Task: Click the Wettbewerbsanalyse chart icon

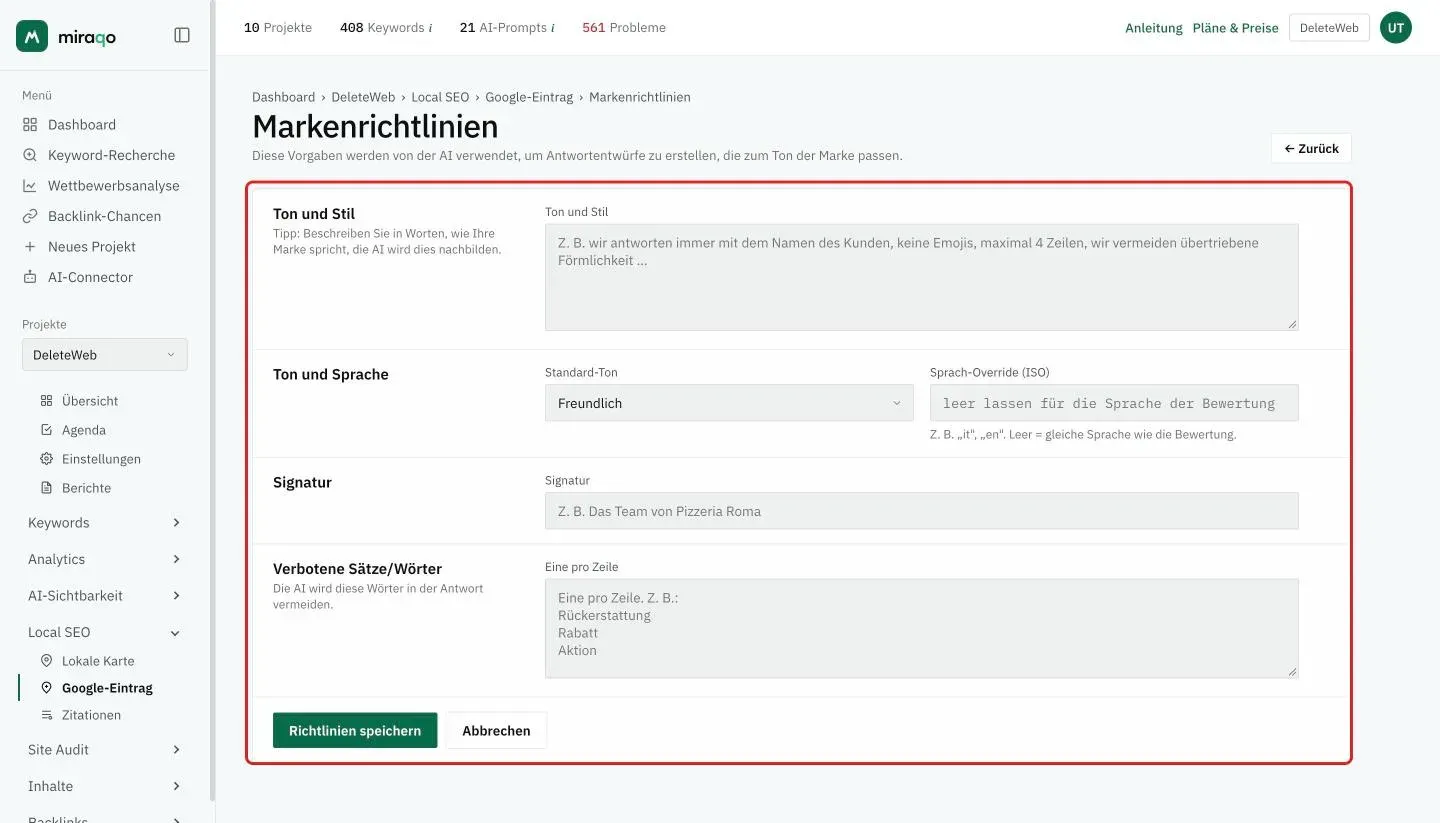Action: click(30, 186)
